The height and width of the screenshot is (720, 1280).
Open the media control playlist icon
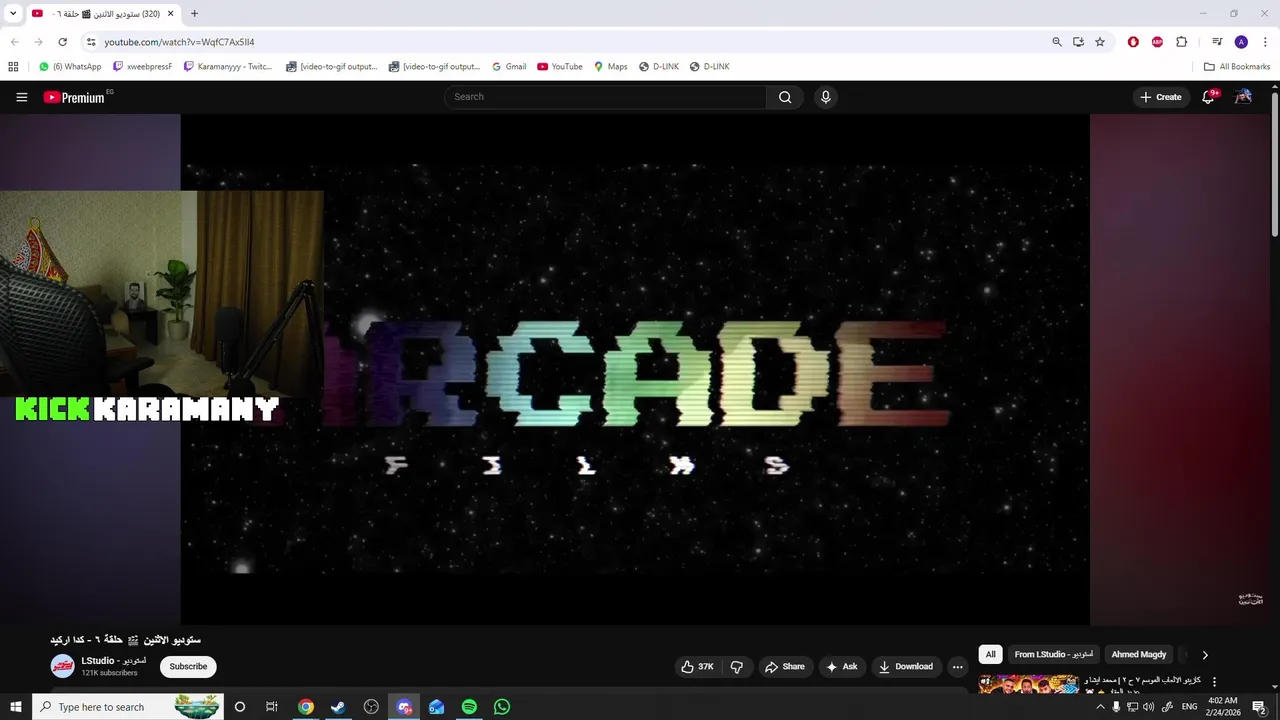point(1217,42)
